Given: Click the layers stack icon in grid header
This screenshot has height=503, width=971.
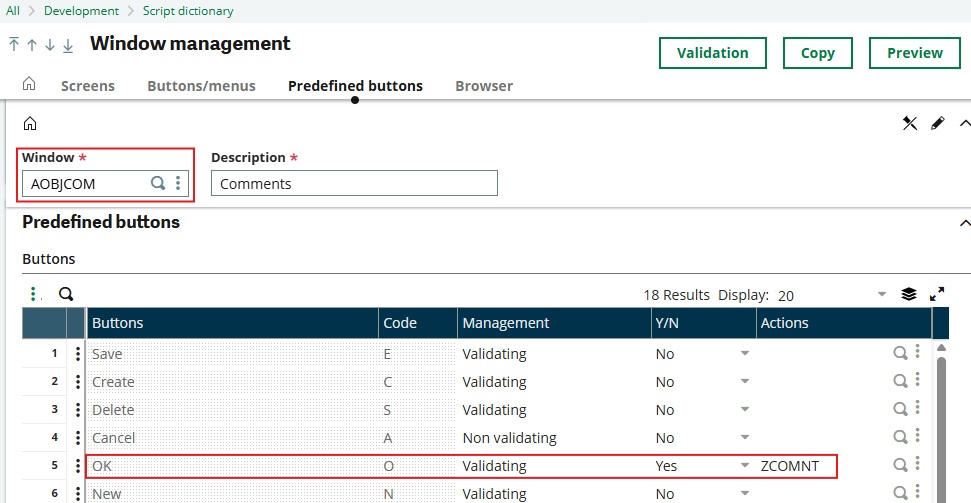Looking at the screenshot, I should [x=909, y=294].
